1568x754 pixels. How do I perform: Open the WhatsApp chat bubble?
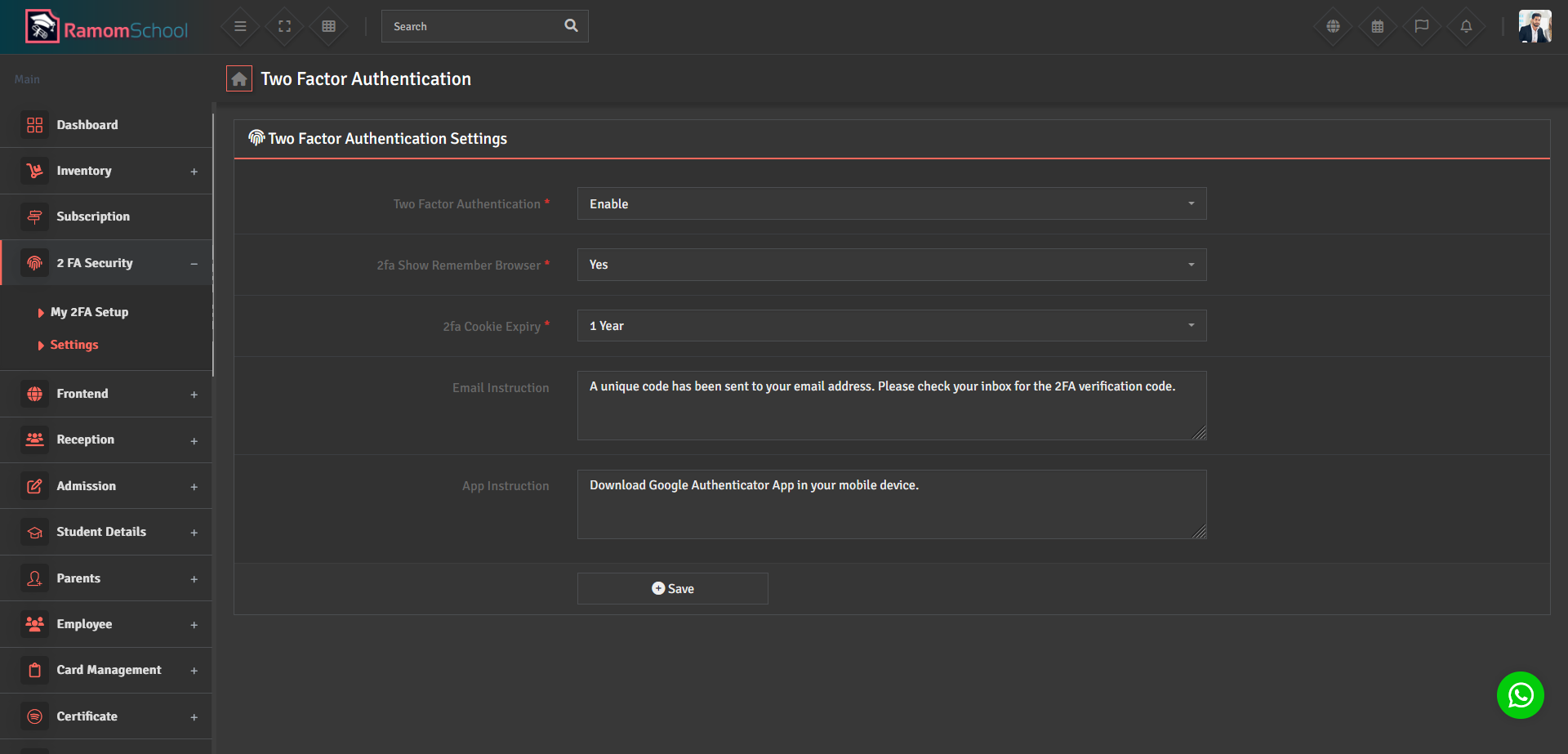click(1520, 695)
